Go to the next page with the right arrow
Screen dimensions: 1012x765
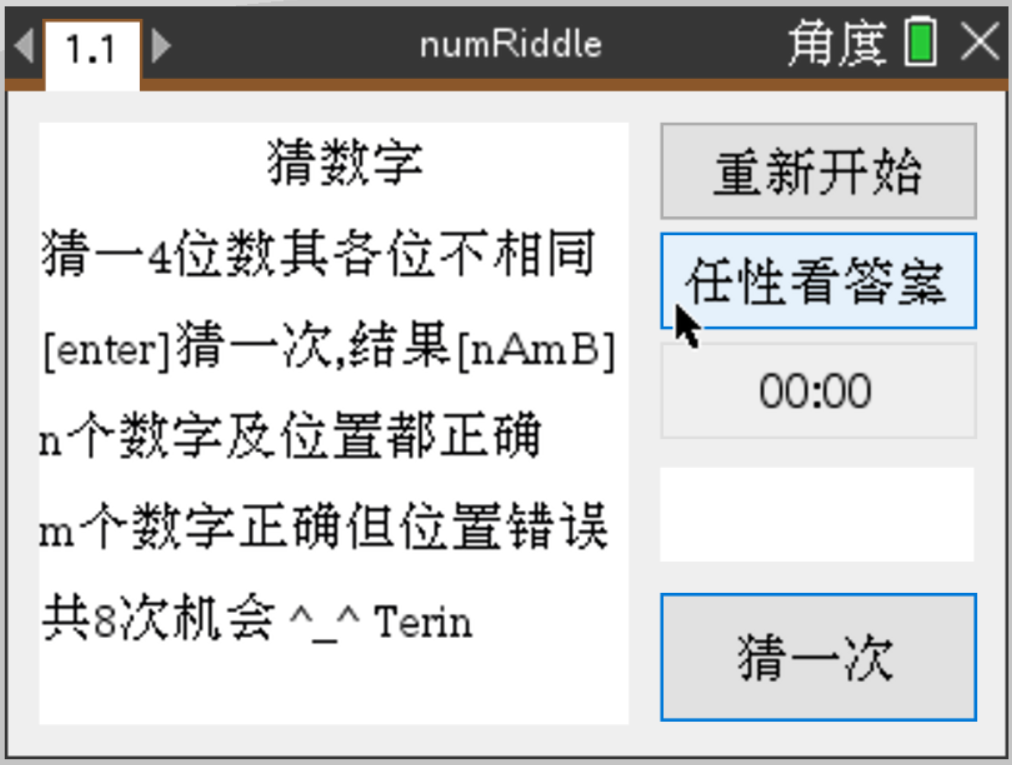[x=161, y=46]
